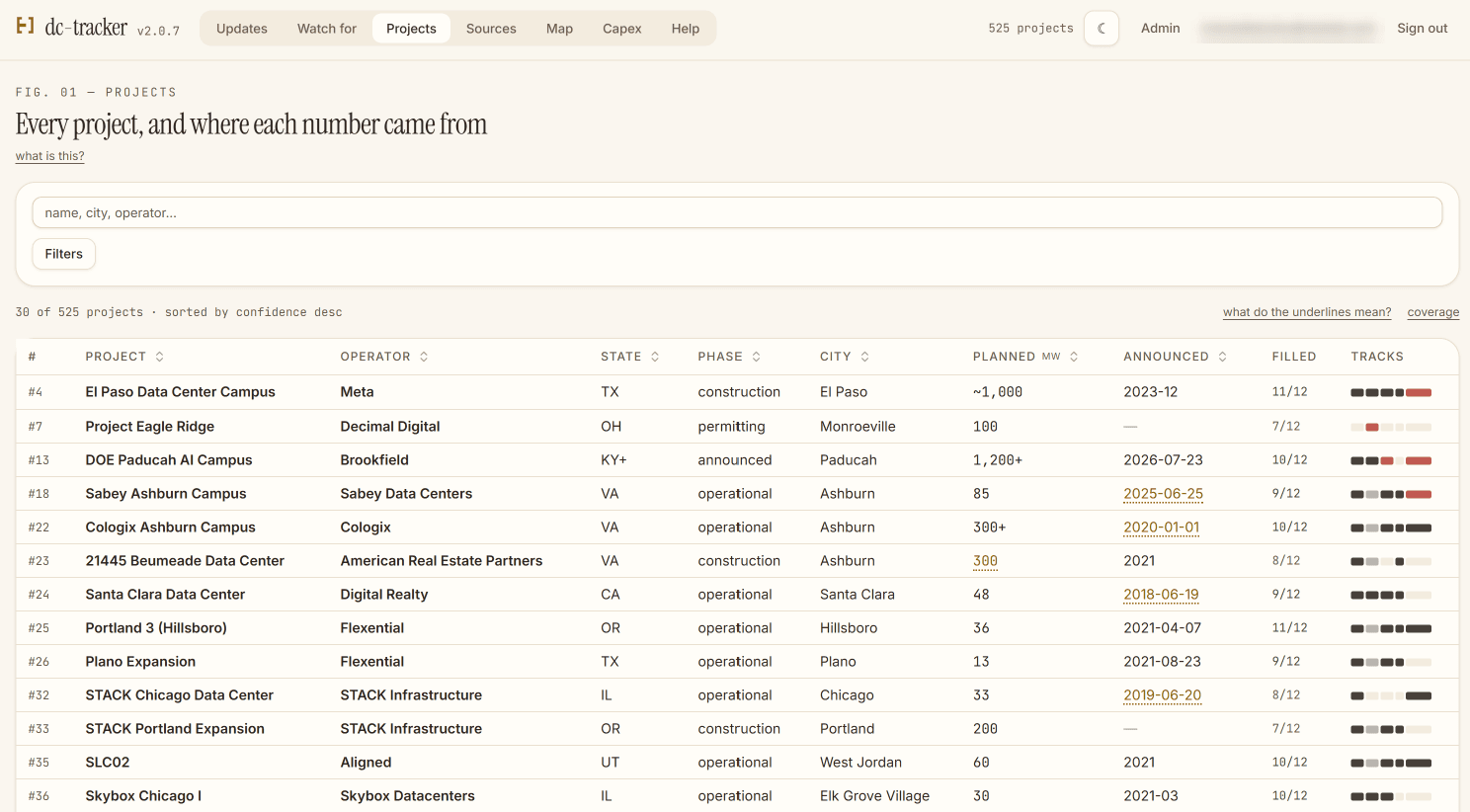Click underlined date 2025-06-25

[x=1164, y=494]
